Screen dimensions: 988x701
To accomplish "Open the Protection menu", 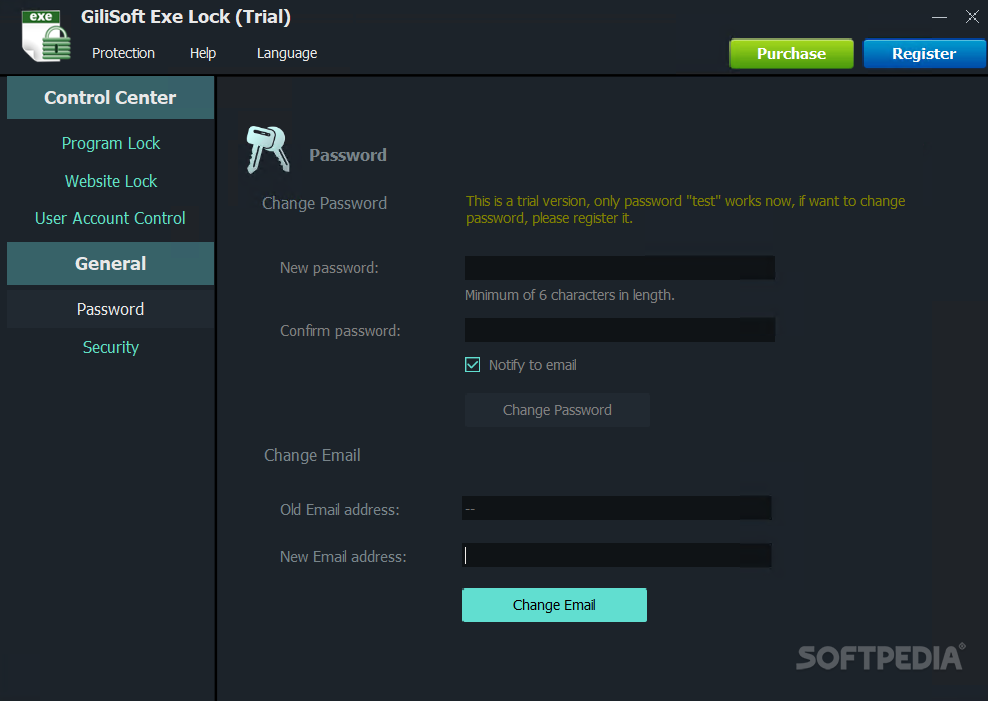I will point(124,54).
